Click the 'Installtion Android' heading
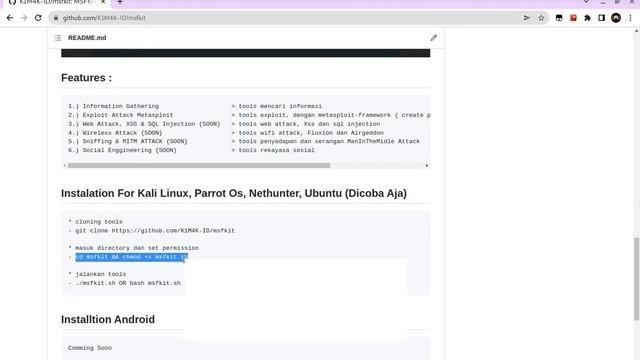The height and width of the screenshot is (360, 640). coord(108,319)
